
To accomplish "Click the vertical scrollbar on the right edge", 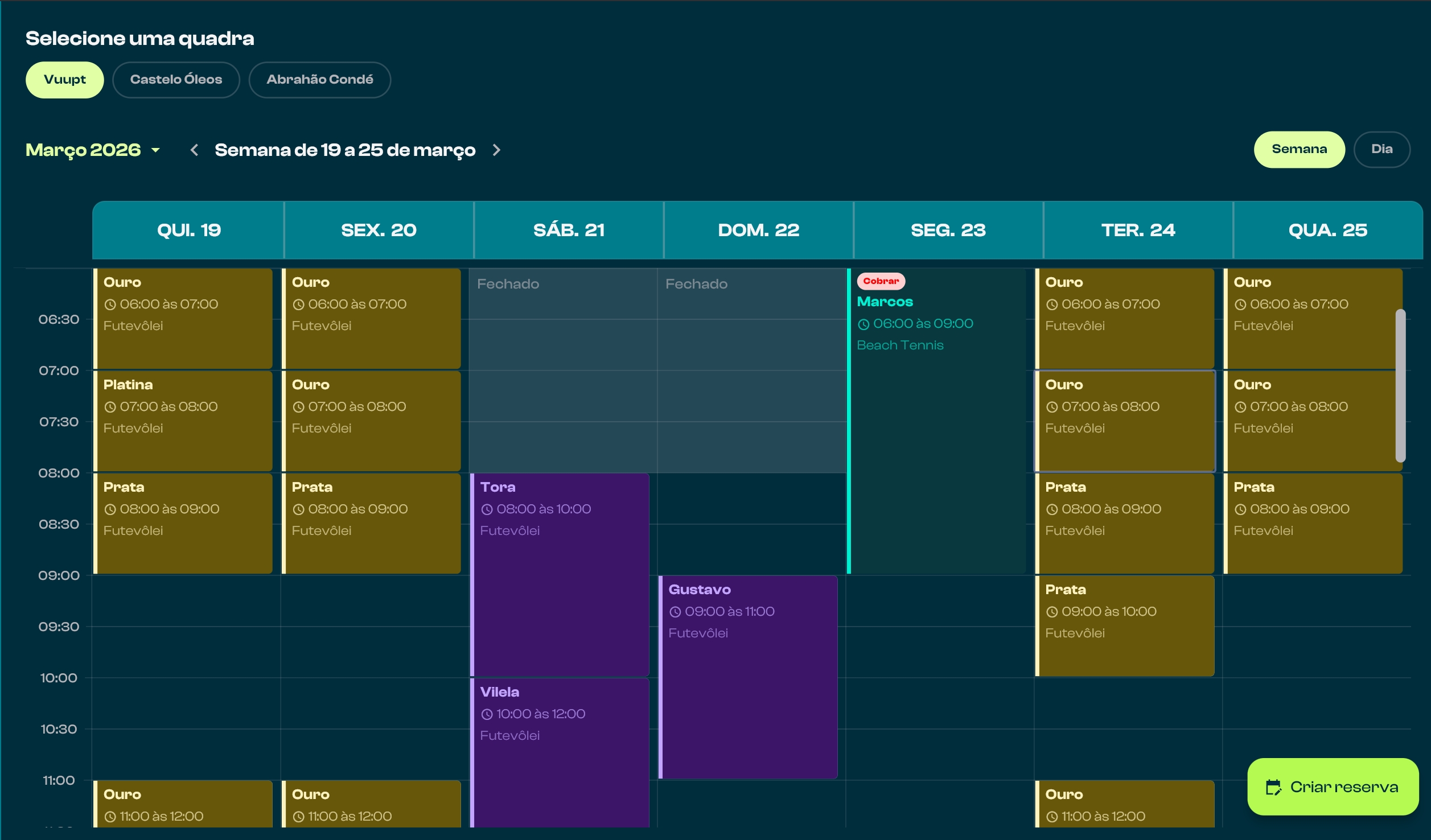I will (1400, 387).
